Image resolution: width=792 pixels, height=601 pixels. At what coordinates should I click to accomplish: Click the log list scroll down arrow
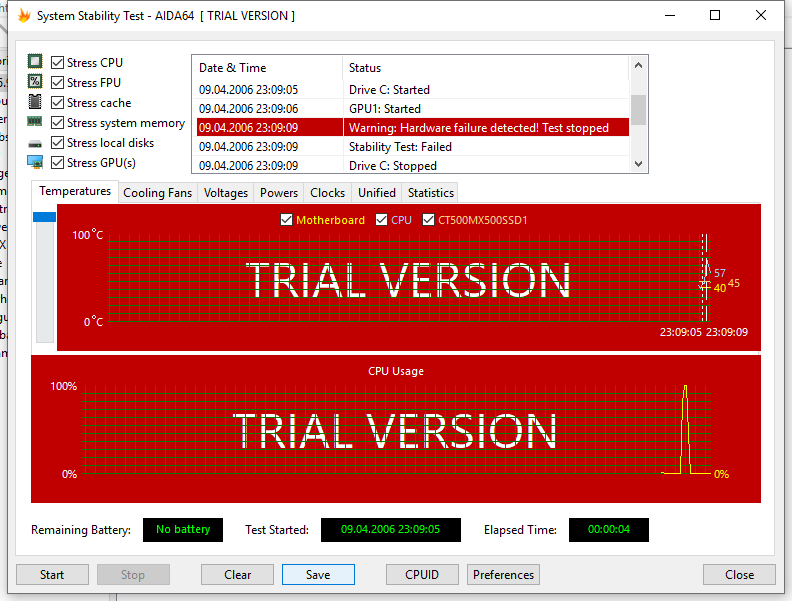point(638,164)
